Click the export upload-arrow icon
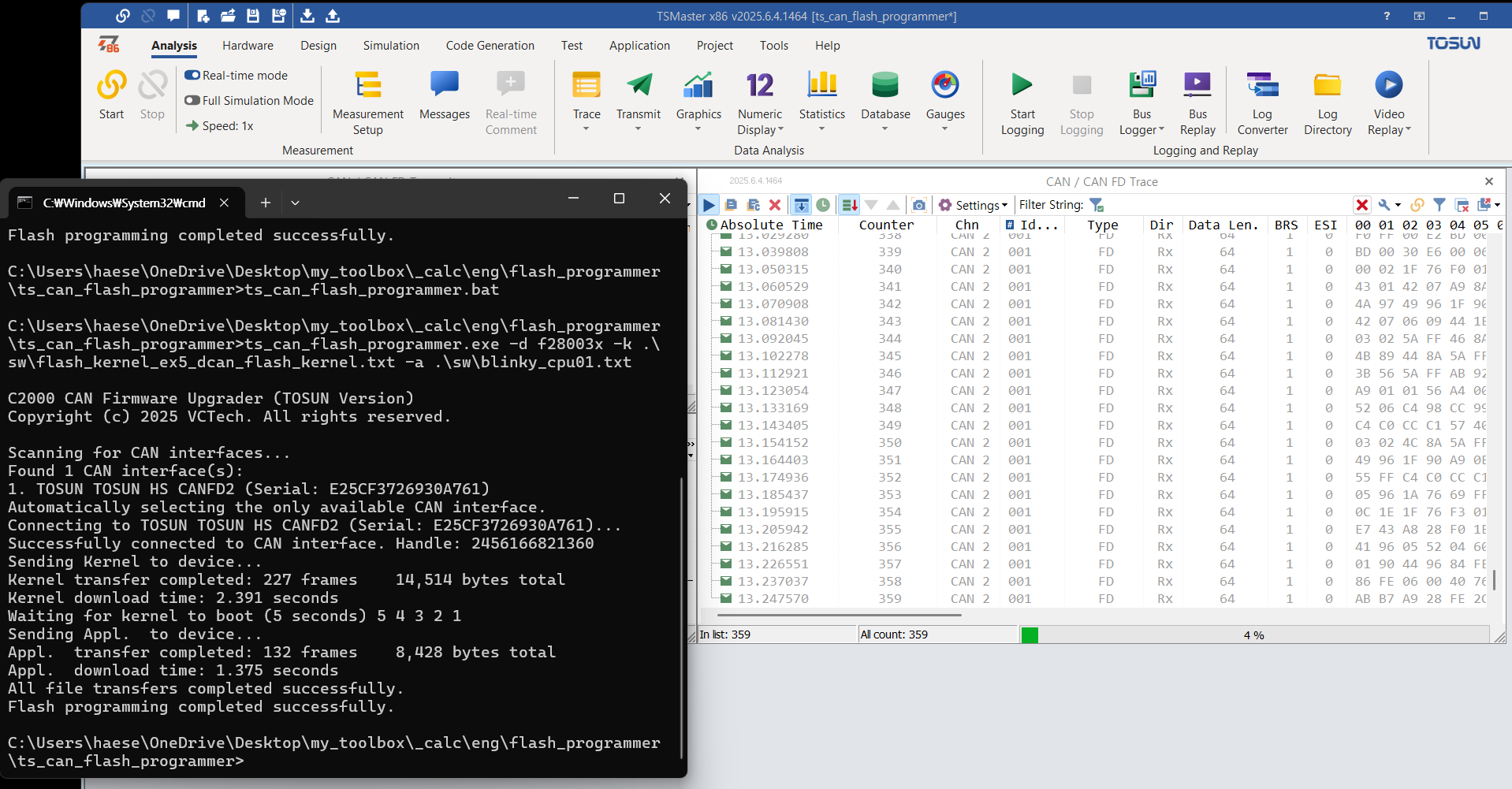 [333, 16]
